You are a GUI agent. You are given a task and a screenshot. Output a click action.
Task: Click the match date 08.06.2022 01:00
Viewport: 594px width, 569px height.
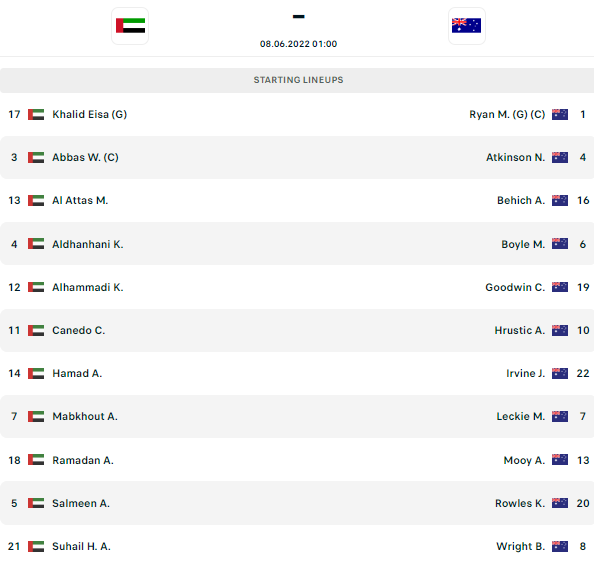(x=298, y=44)
